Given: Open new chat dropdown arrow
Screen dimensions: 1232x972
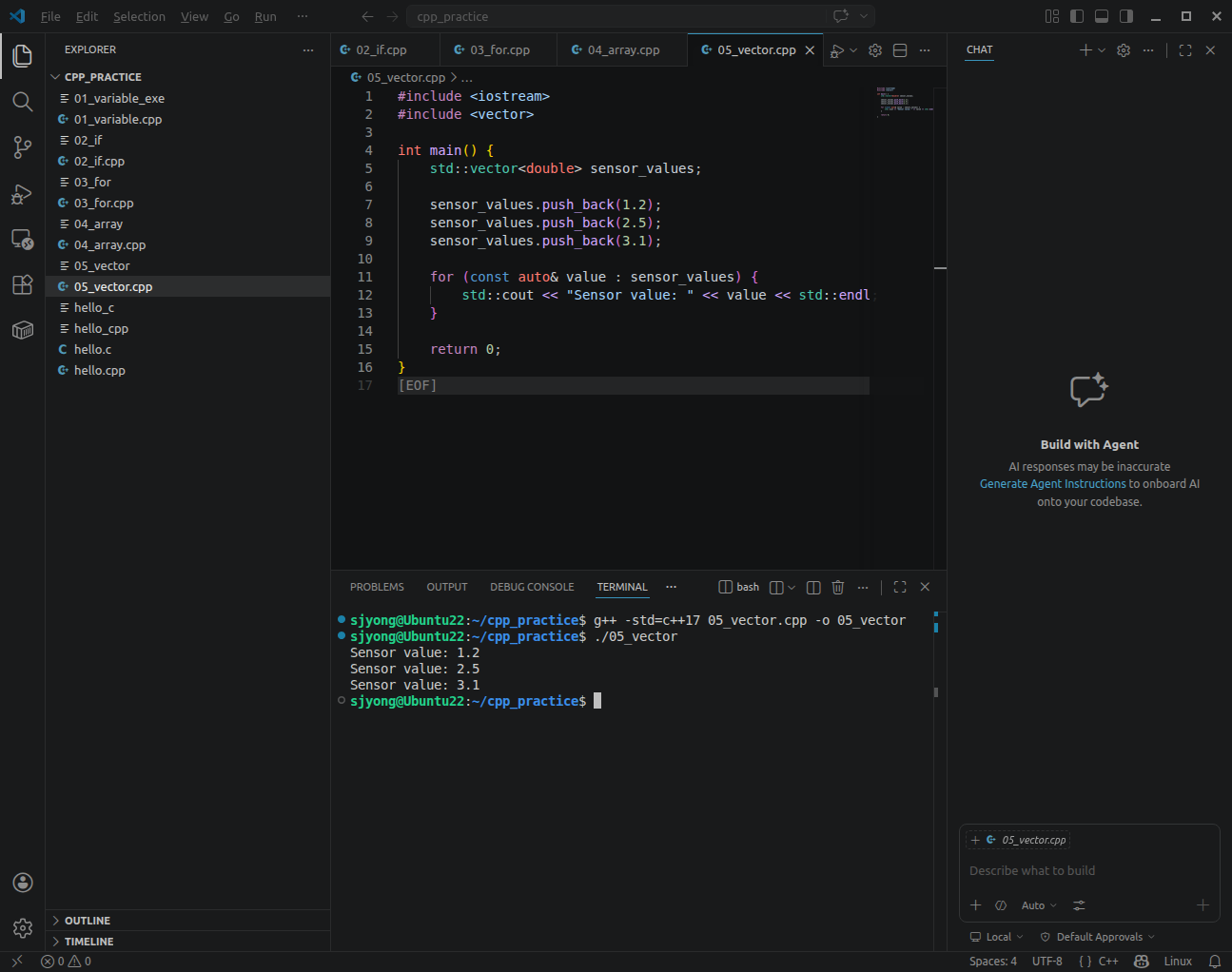Looking at the screenshot, I should tap(1102, 50).
